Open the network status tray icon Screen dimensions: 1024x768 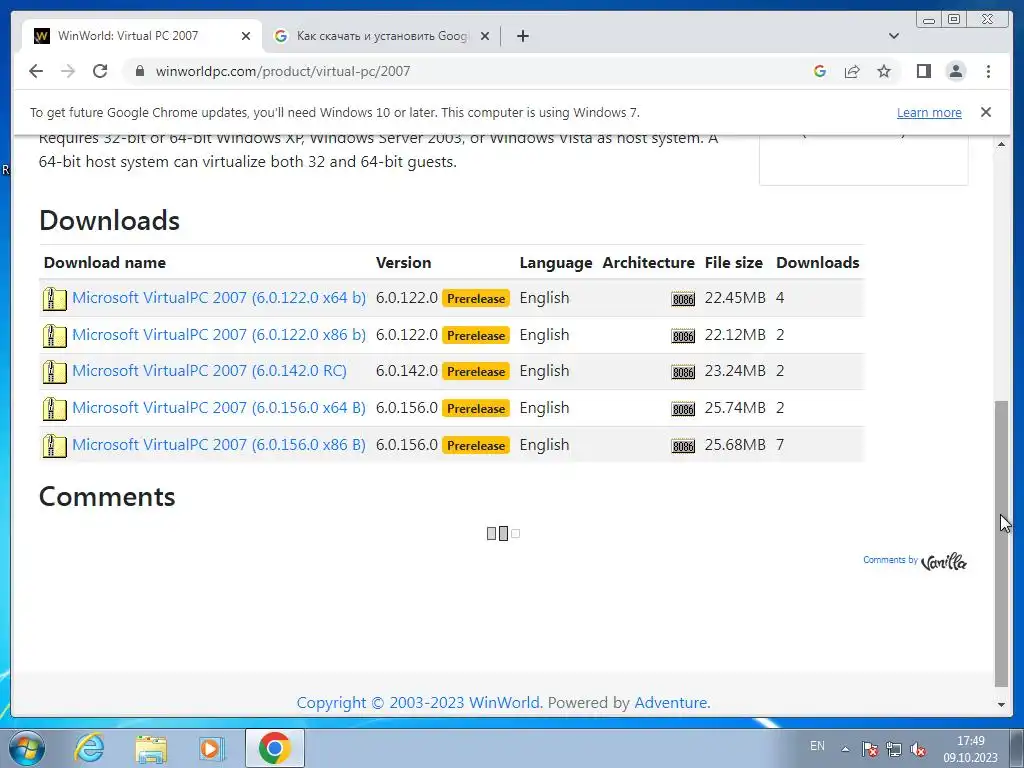tap(894, 749)
